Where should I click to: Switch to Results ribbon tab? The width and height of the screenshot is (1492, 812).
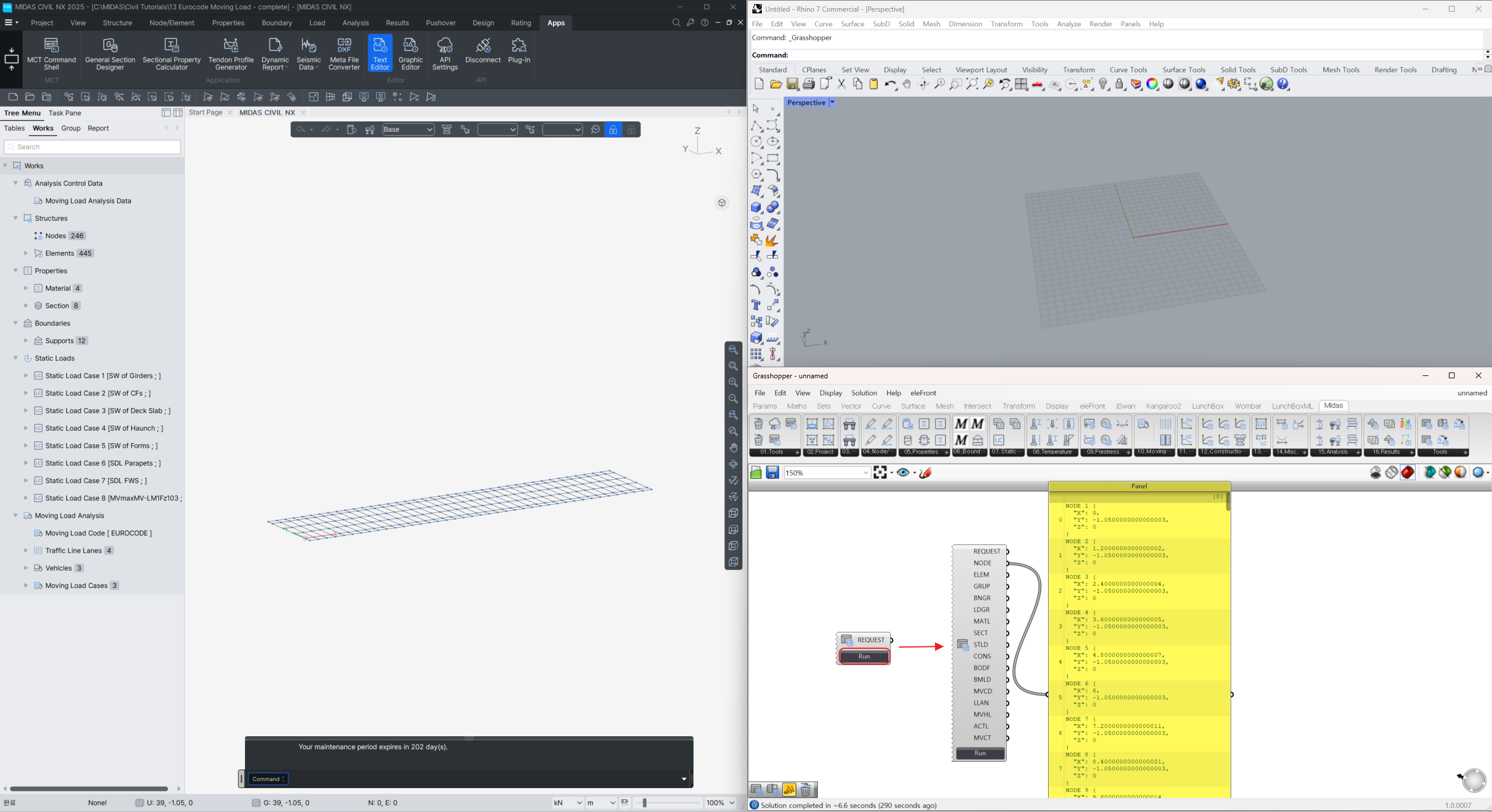[397, 23]
